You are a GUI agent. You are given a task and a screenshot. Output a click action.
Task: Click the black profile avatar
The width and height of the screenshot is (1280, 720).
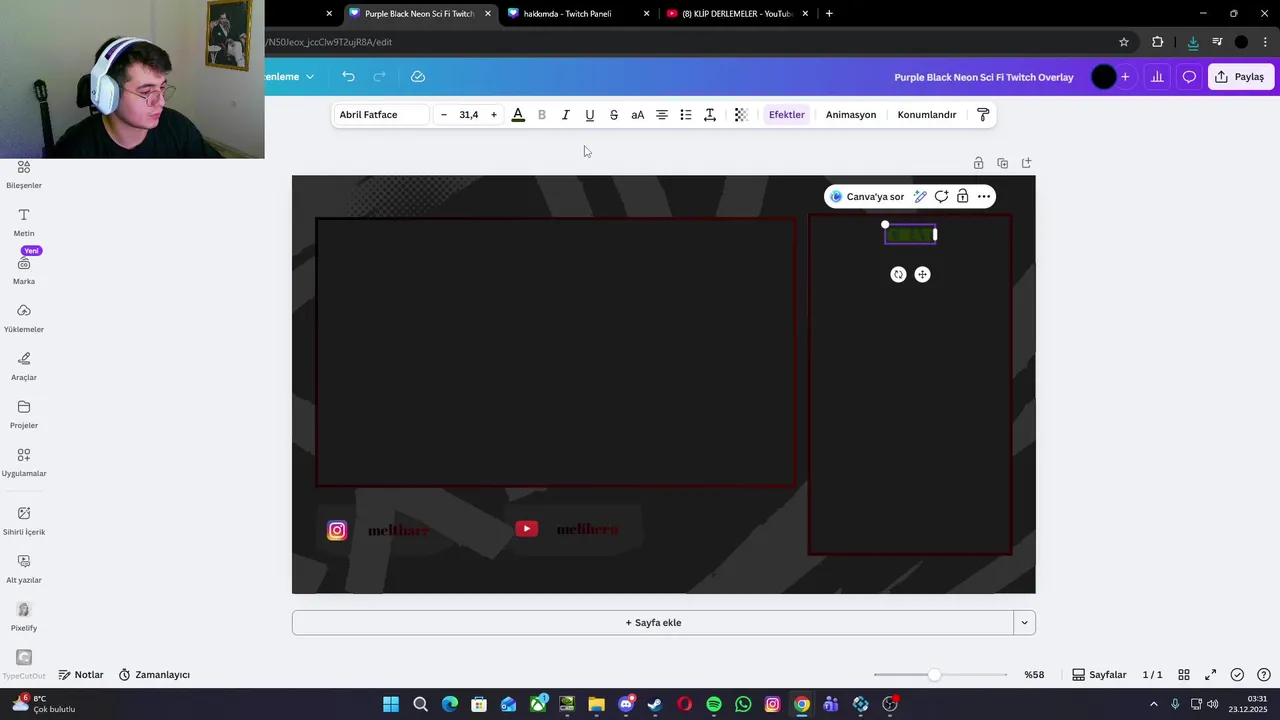[1104, 77]
